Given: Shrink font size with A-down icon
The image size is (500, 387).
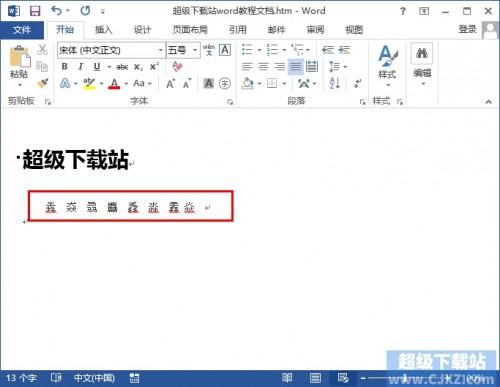Looking at the screenshot, I should (187, 83).
